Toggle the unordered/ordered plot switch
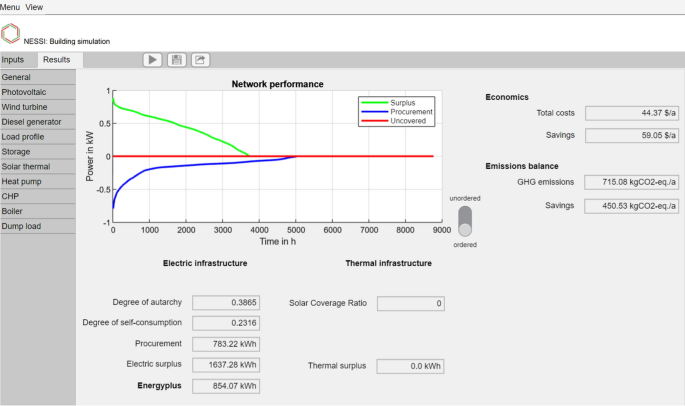This screenshot has height=406, width=685. pos(465,221)
